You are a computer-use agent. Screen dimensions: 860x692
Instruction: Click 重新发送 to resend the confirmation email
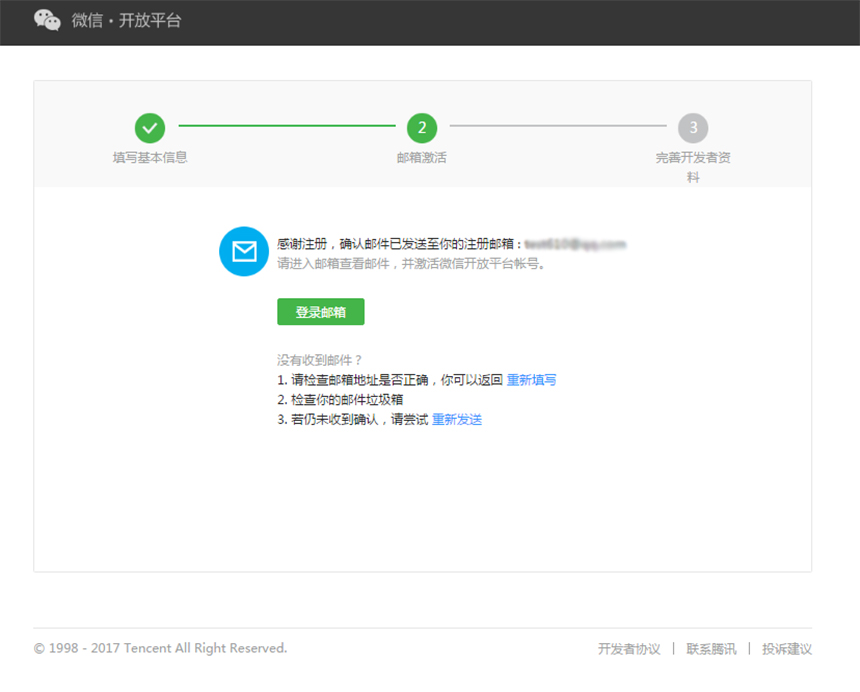[x=457, y=420]
